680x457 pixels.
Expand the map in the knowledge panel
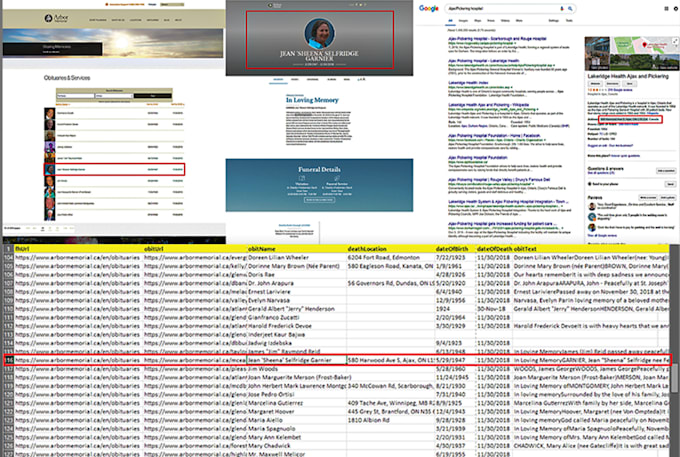pos(675,41)
